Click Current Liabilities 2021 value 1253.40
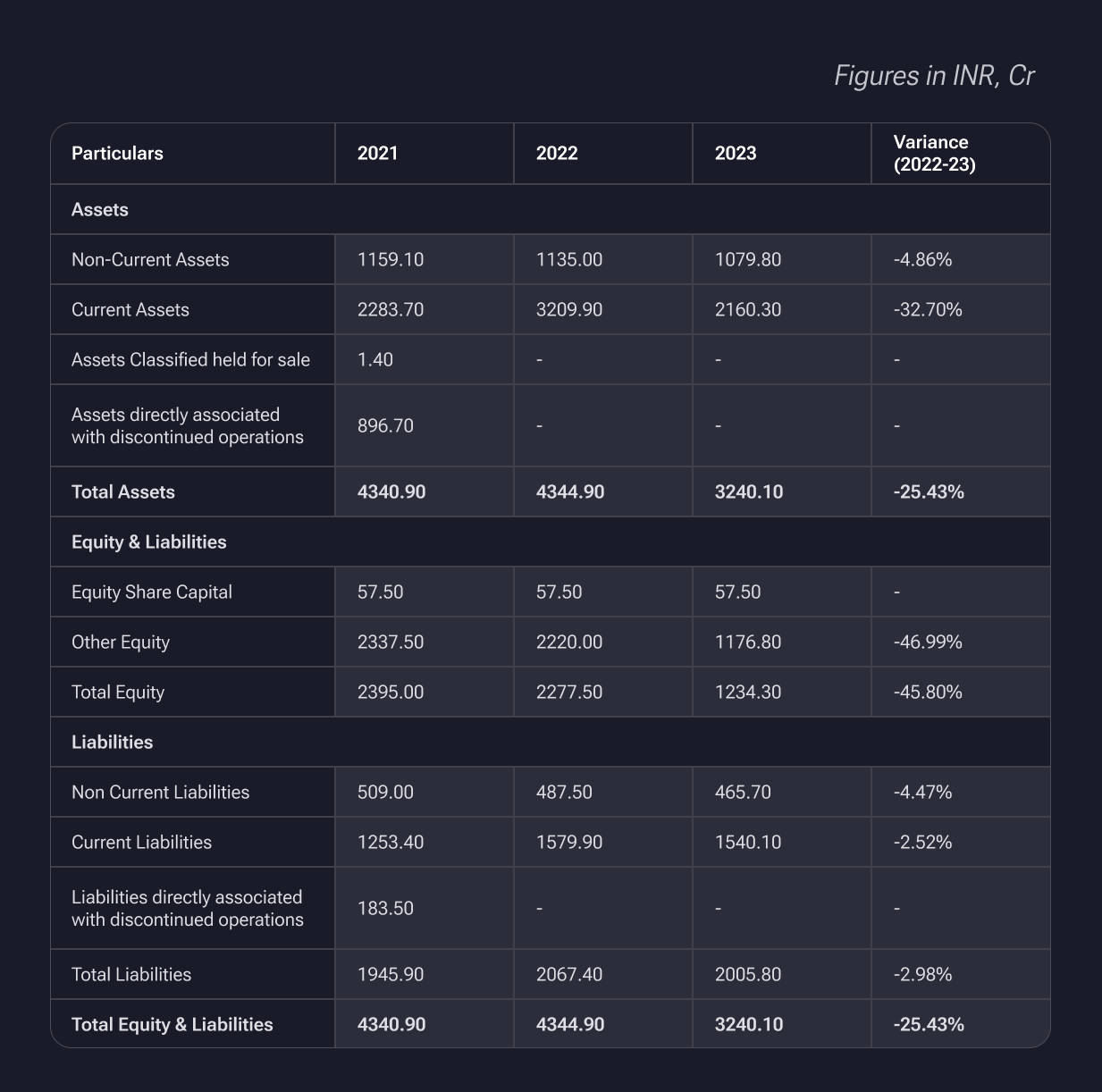The image size is (1102, 1092). pos(391,843)
